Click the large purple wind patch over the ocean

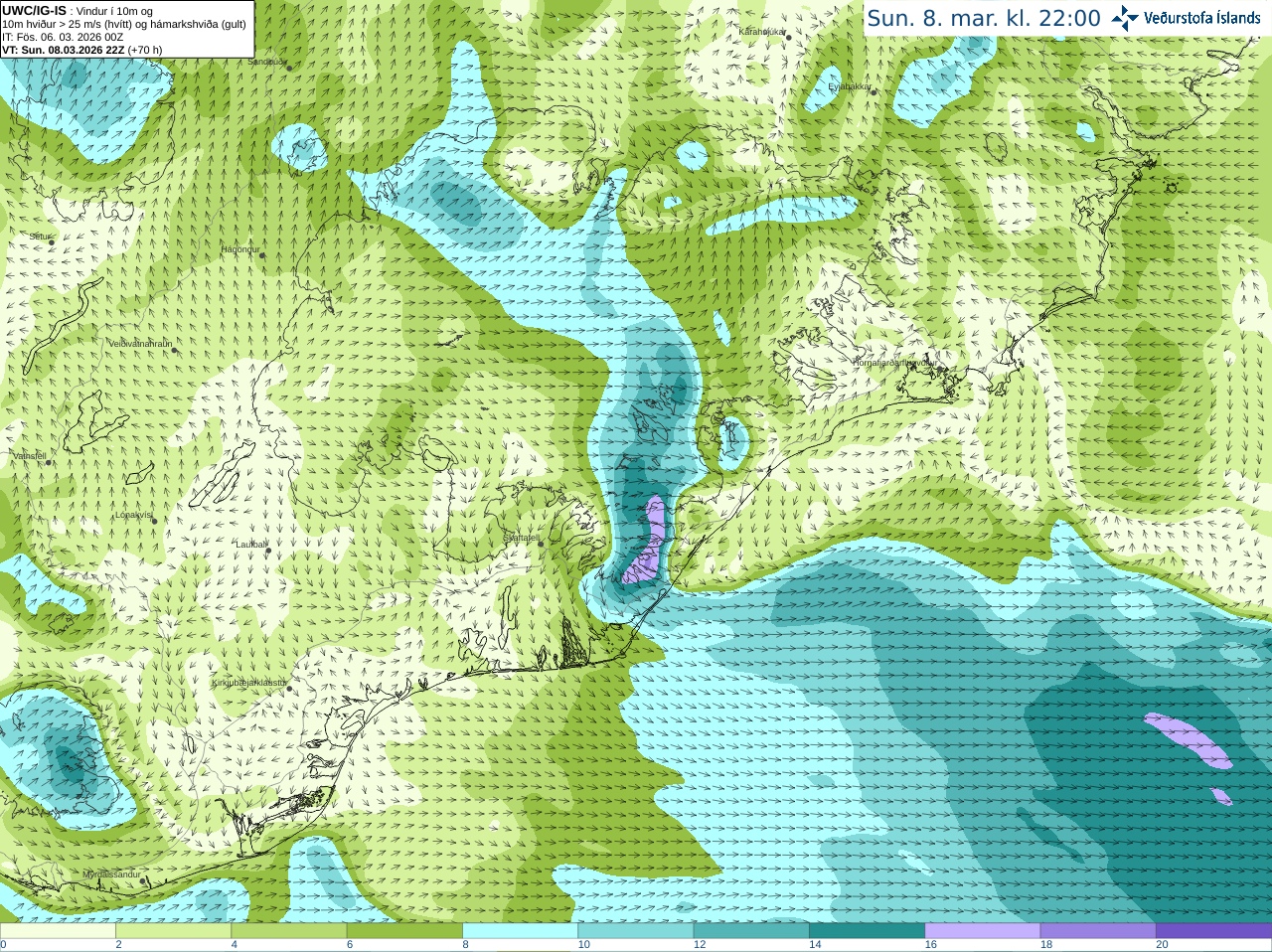tap(1189, 739)
